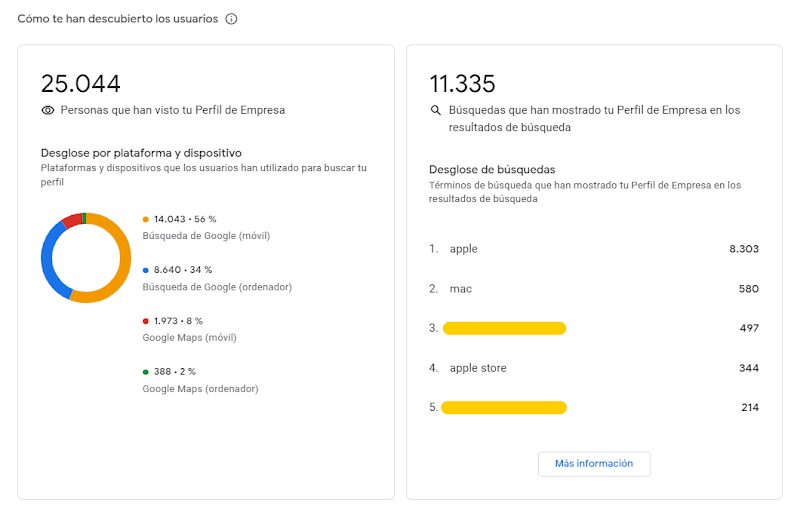The height and width of the screenshot is (506, 800).
Task: Click the eye icon for profile views
Action: point(47,110)
